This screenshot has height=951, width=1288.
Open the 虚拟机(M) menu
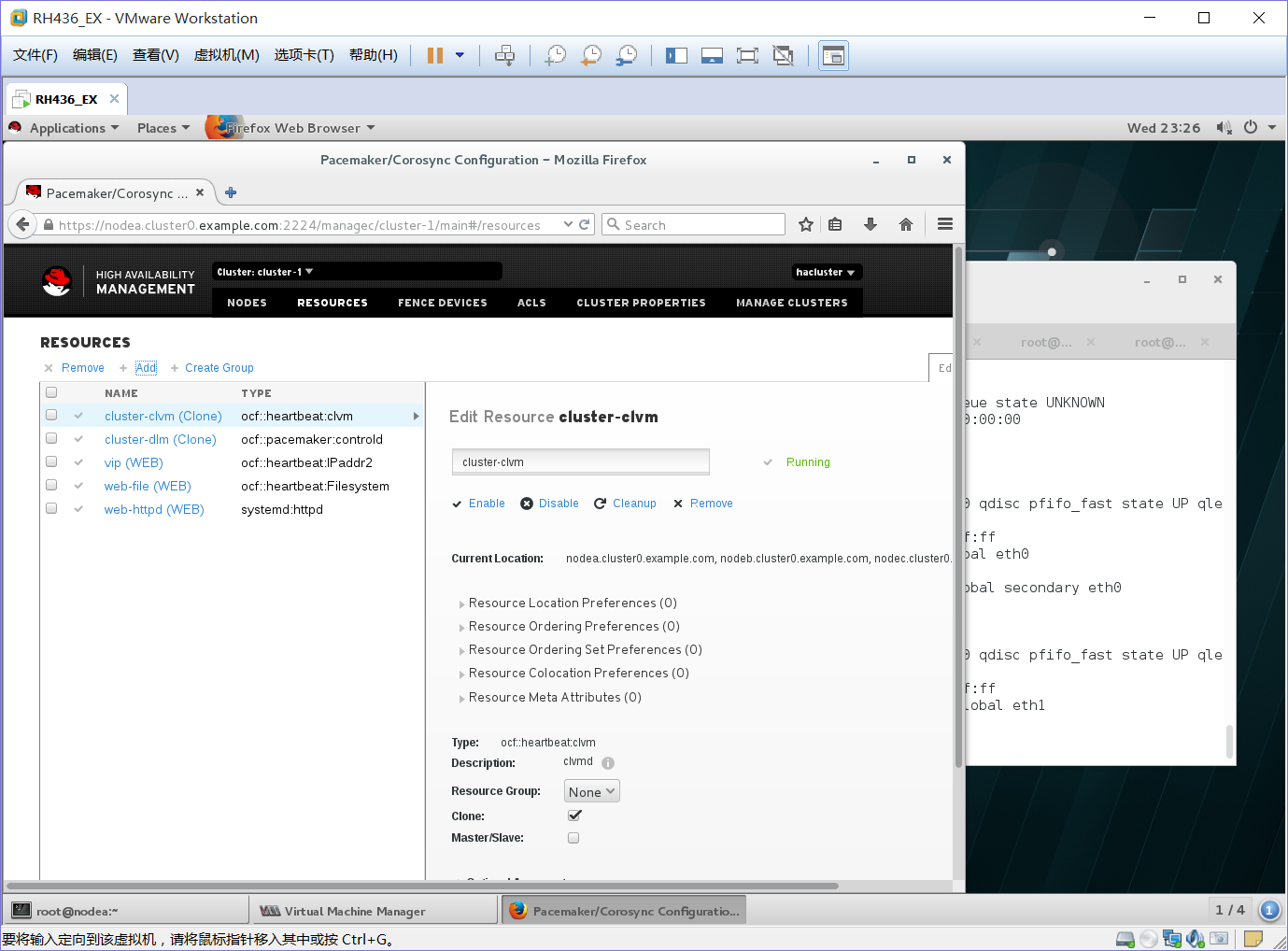click(x=227, y=55)
